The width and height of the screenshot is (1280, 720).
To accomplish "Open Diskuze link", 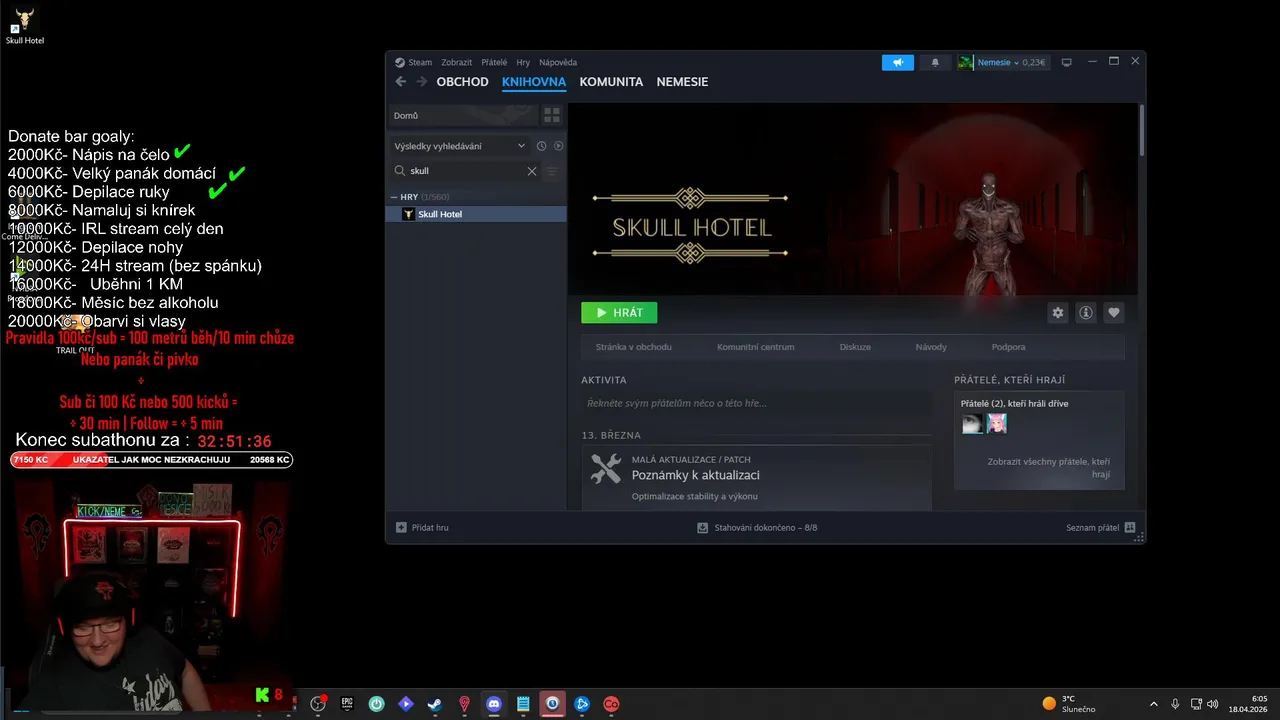I will point(855,347).
